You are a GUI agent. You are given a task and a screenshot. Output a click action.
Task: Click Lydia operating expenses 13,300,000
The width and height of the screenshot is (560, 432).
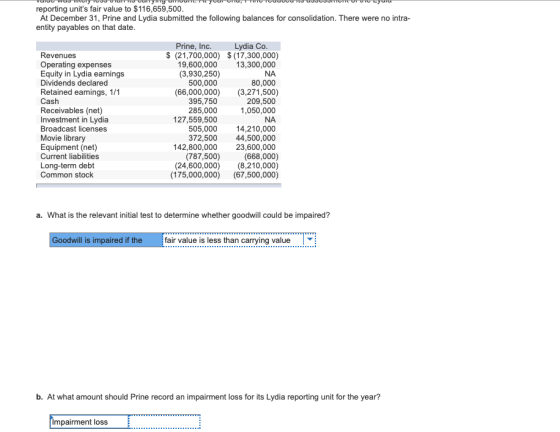pyautogui.click(x=256, y=65)
